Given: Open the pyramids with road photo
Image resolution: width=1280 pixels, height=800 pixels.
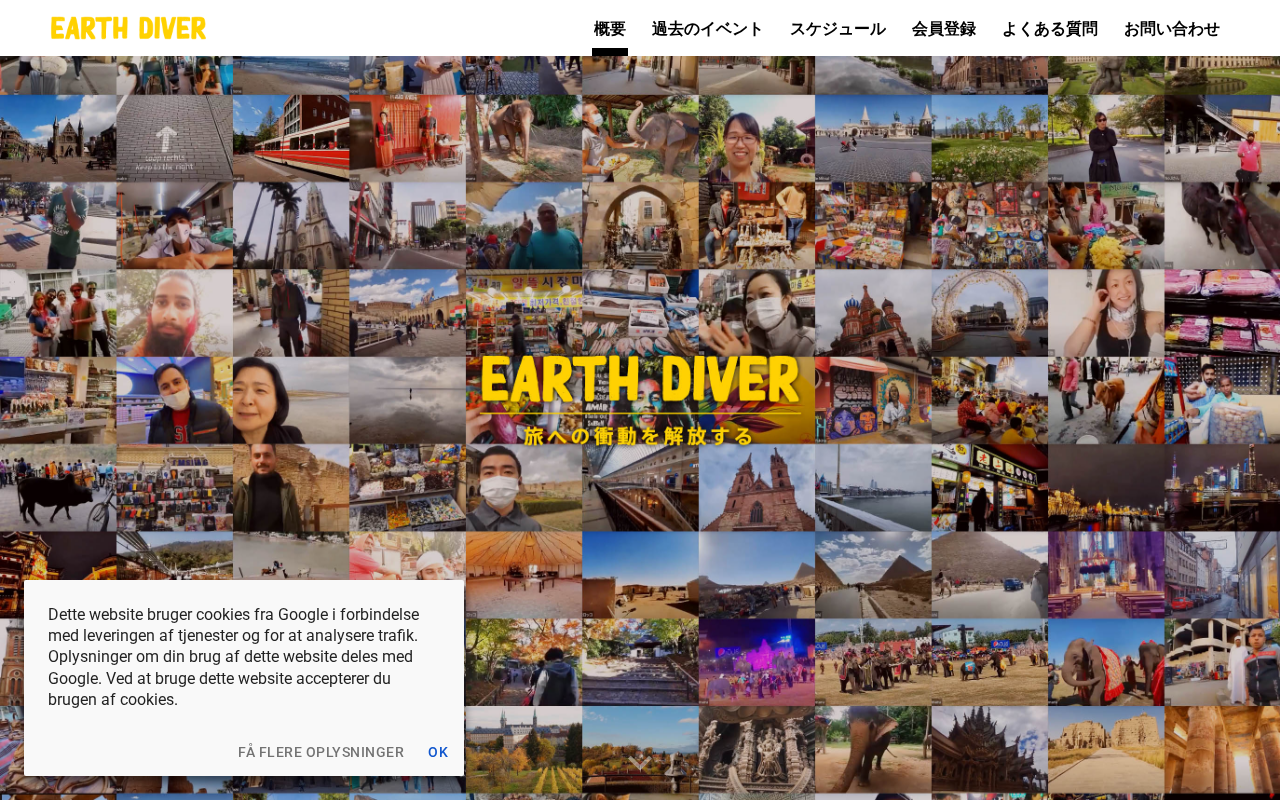Looking at the screenshot, I should (873, 574).
